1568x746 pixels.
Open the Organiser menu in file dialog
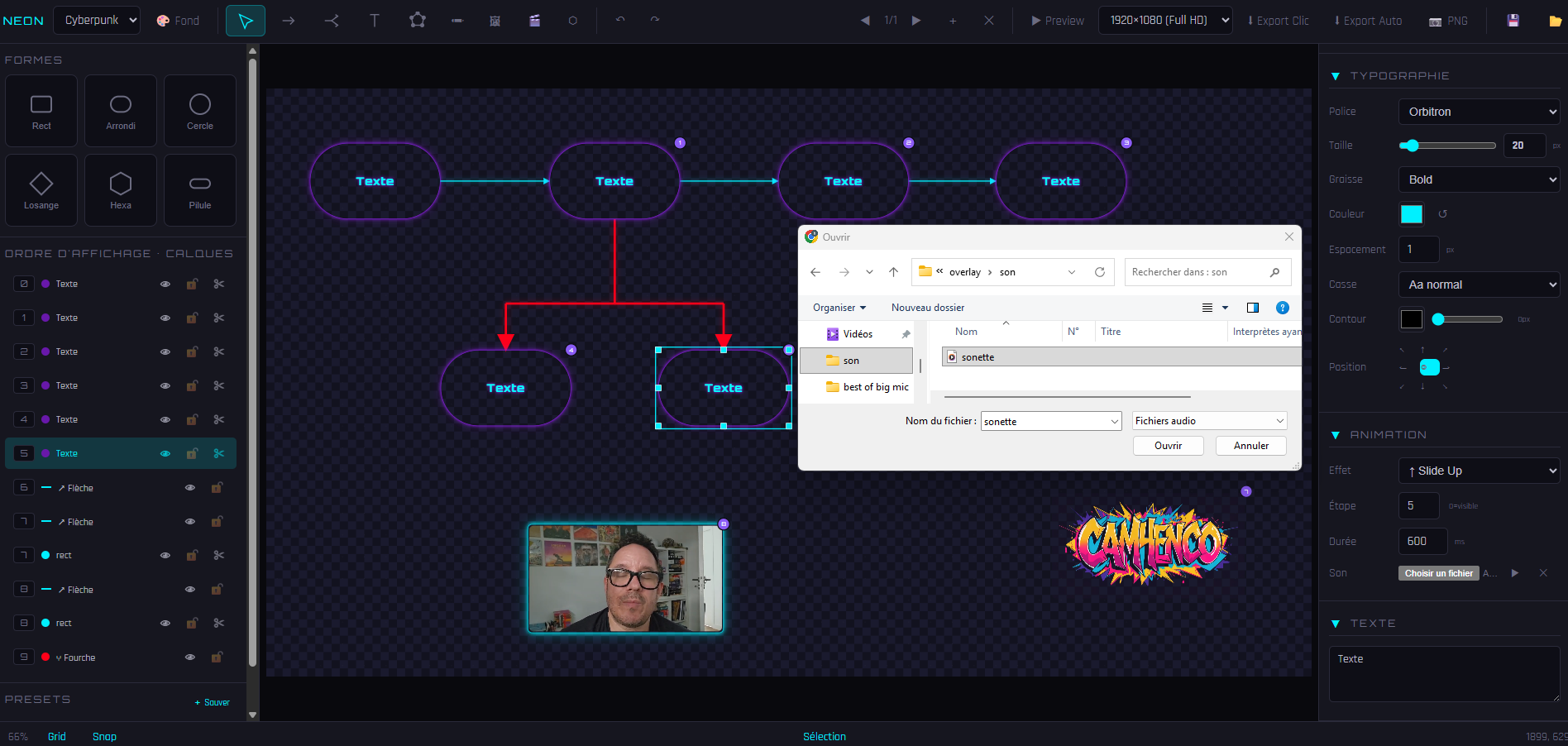pos(839,308)
